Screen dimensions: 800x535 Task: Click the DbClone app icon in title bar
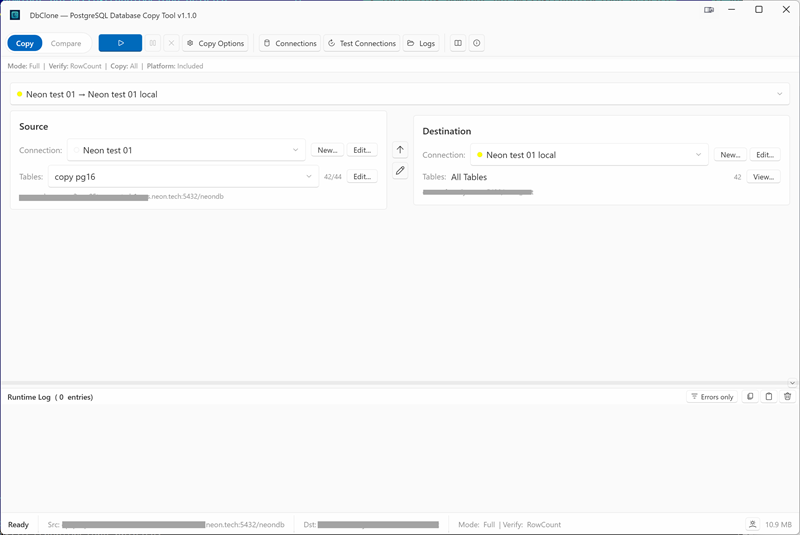15,15
